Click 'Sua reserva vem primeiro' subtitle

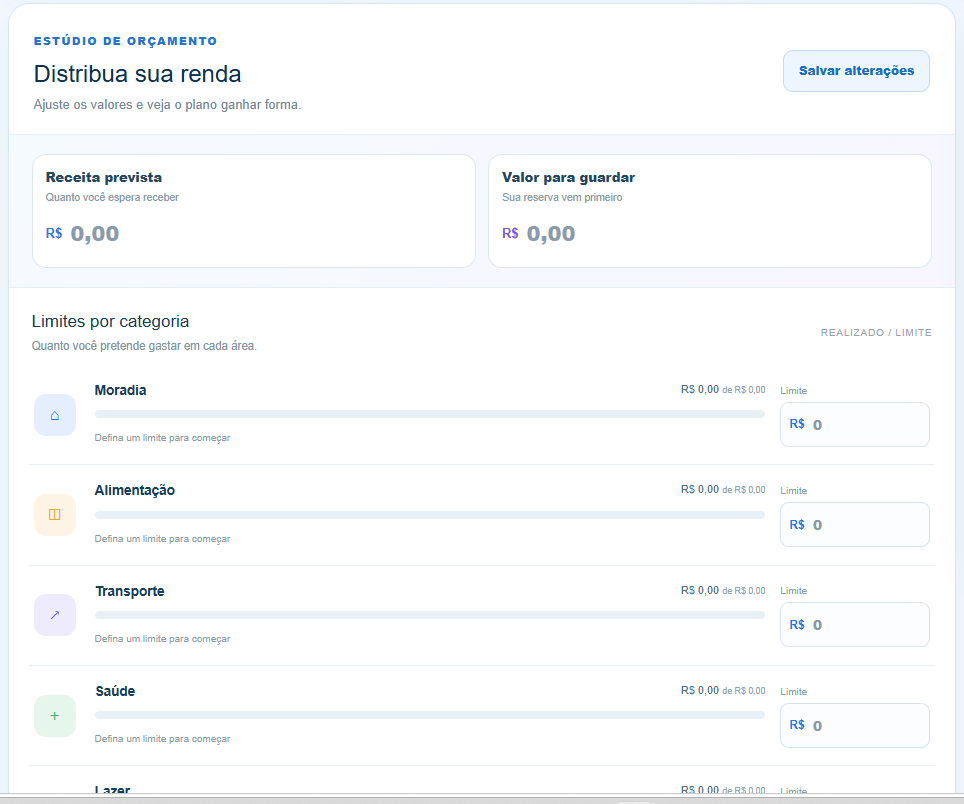[x=562, y=197]
